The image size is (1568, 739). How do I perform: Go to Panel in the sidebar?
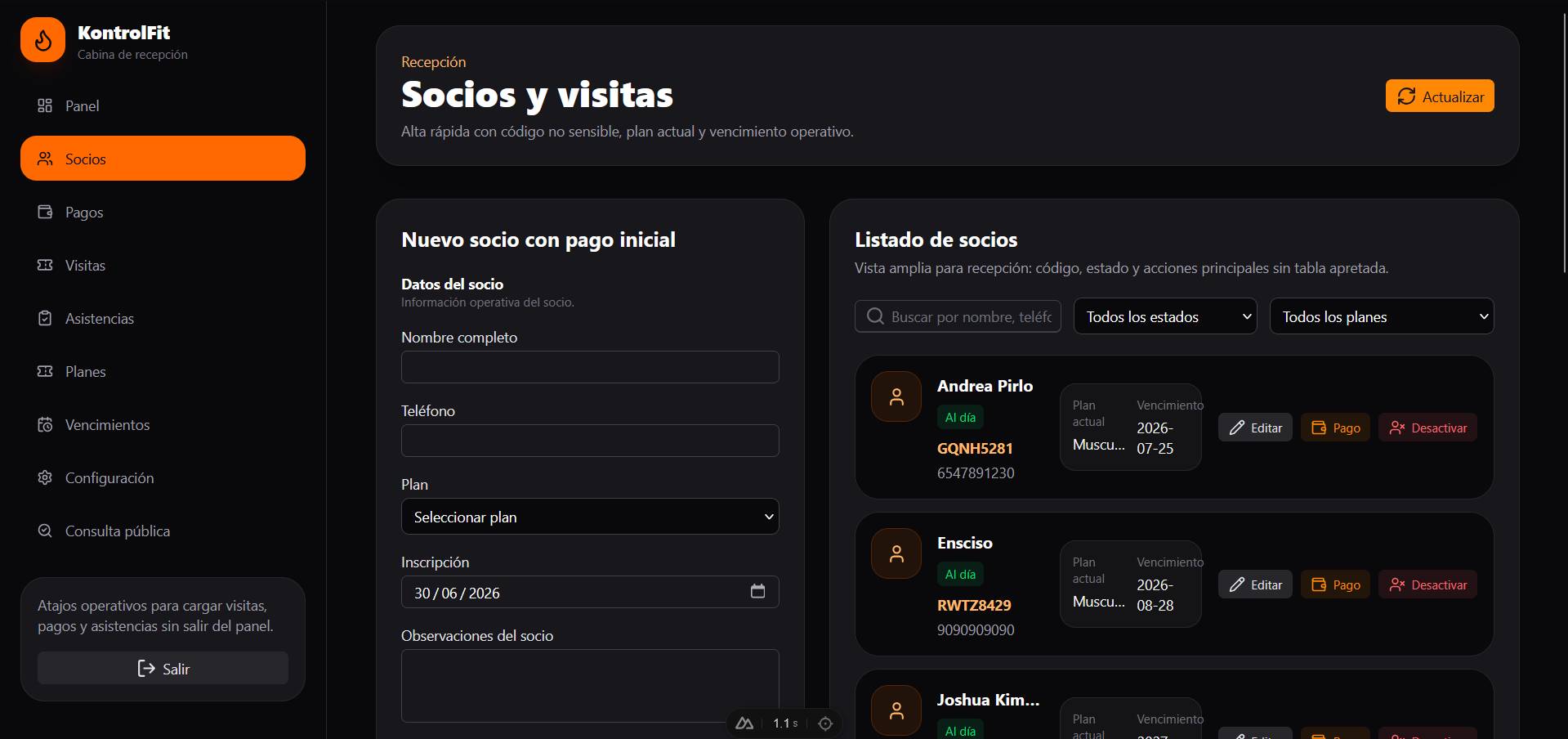click(163, 105)
